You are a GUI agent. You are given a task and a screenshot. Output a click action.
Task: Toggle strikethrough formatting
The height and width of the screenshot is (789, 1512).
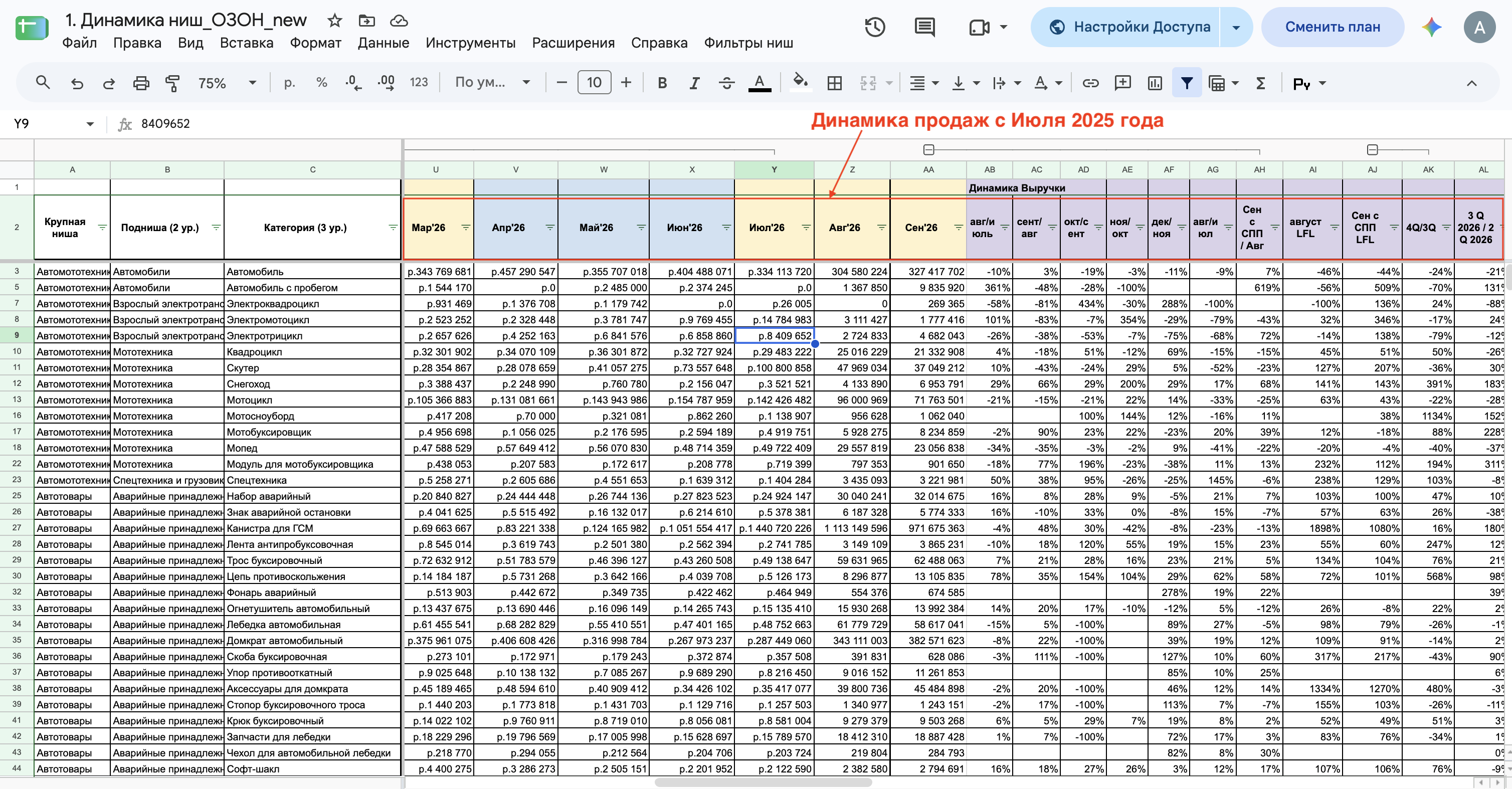click(726, 83)
